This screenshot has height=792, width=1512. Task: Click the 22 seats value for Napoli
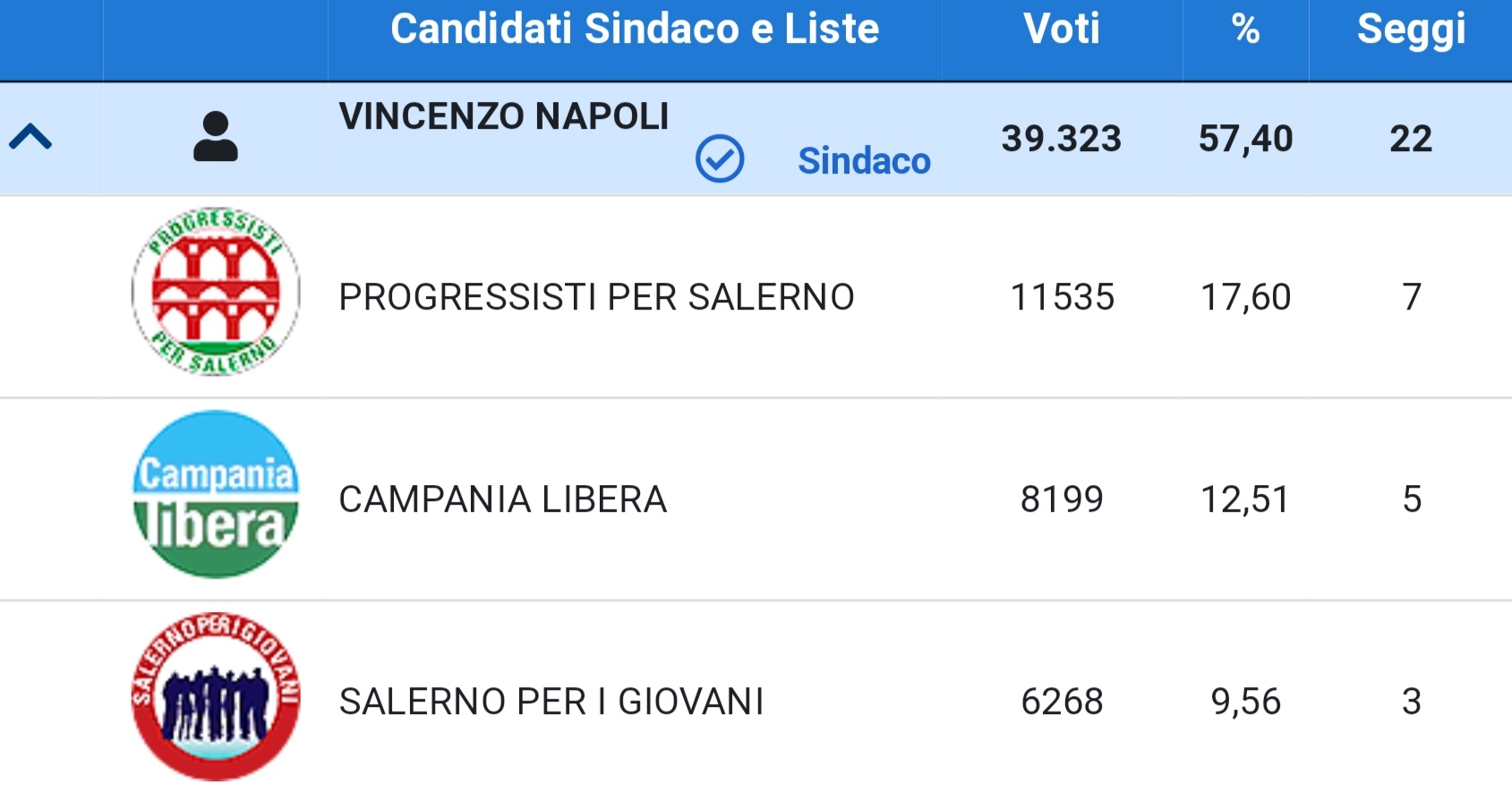pyautogui.click(x=1411, y=139)
